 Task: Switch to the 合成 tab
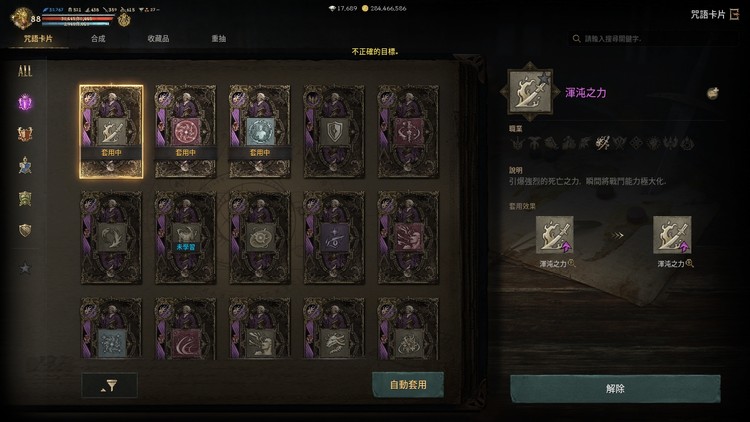pos(98,39)
